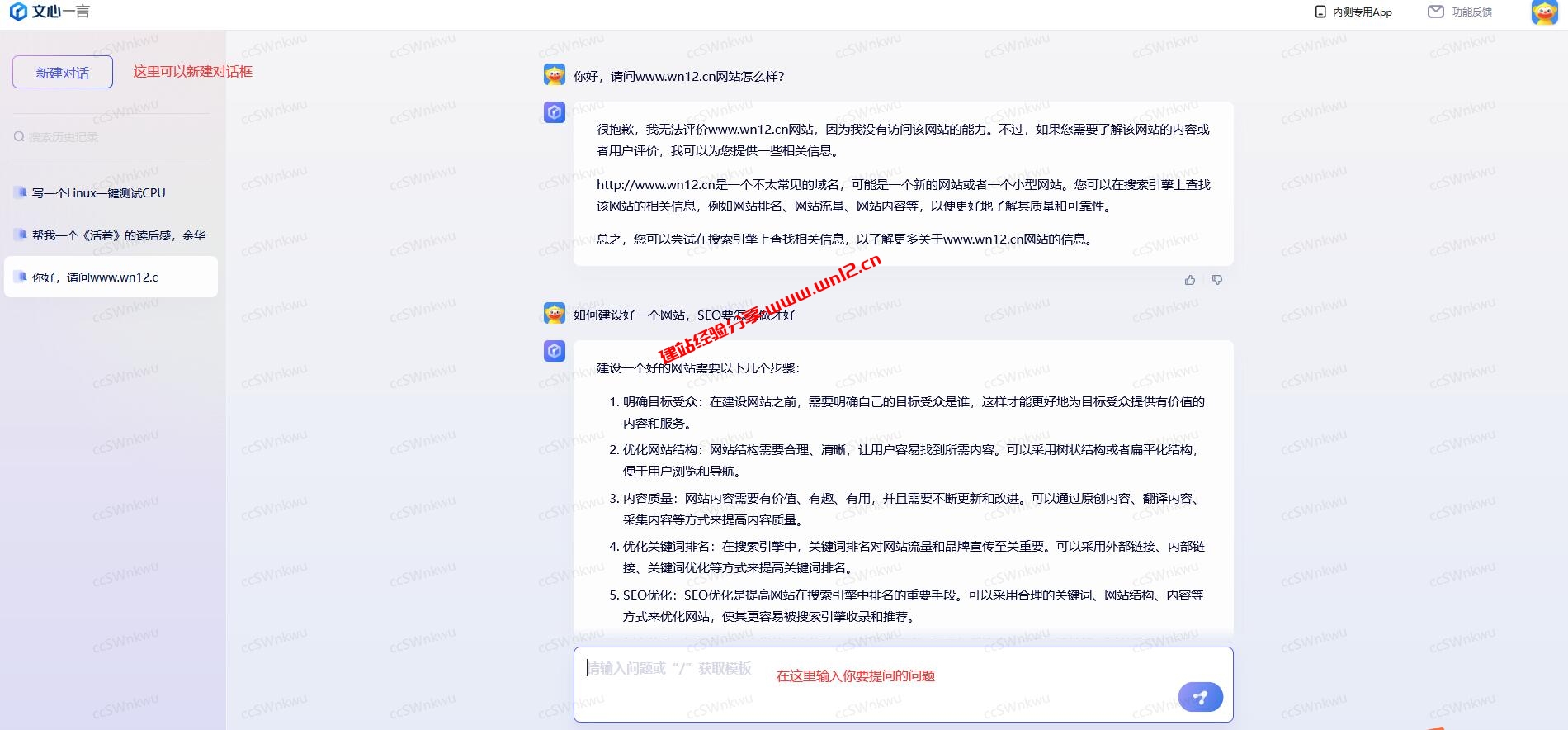Click user avatar beside 你好，请问www.wn12.cn question
The width and height of the screenshot is (1568, 730).
pos(555,75)
